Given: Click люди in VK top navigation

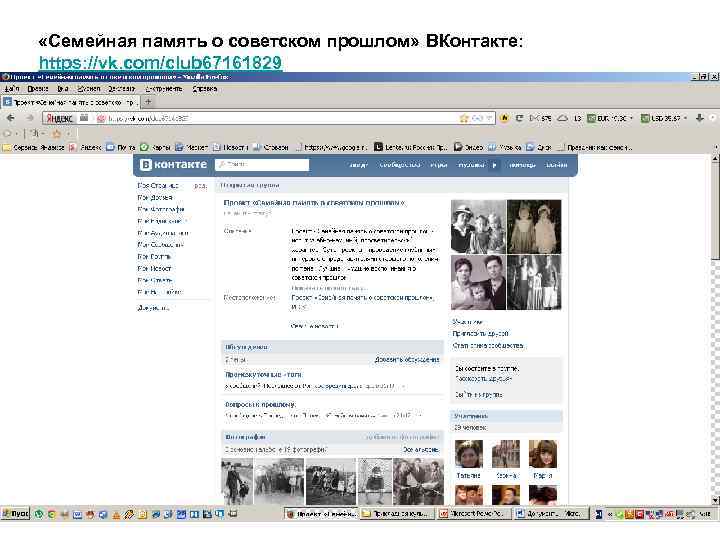Looking at the screenshot, I should pos(358,165).
